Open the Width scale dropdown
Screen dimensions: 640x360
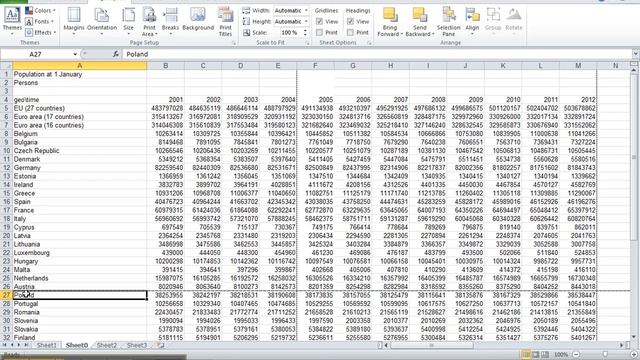306,10
